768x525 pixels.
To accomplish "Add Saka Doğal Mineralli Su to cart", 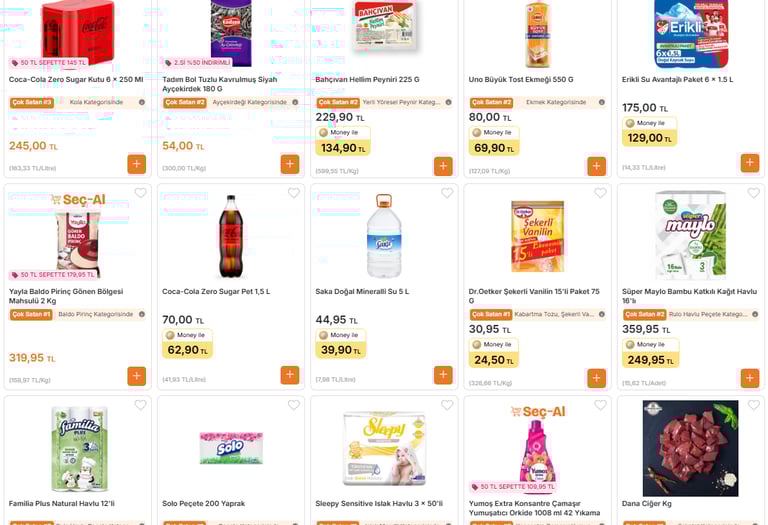I will (443, 375).
